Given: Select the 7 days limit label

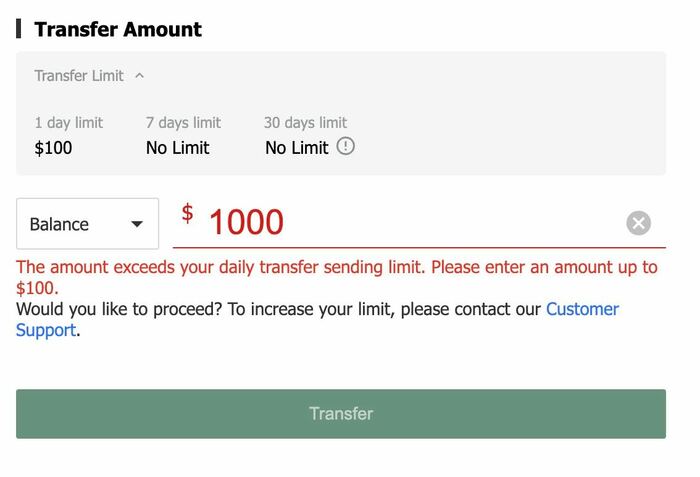Looking at the screenshot, I should click(x=183, y=123).
